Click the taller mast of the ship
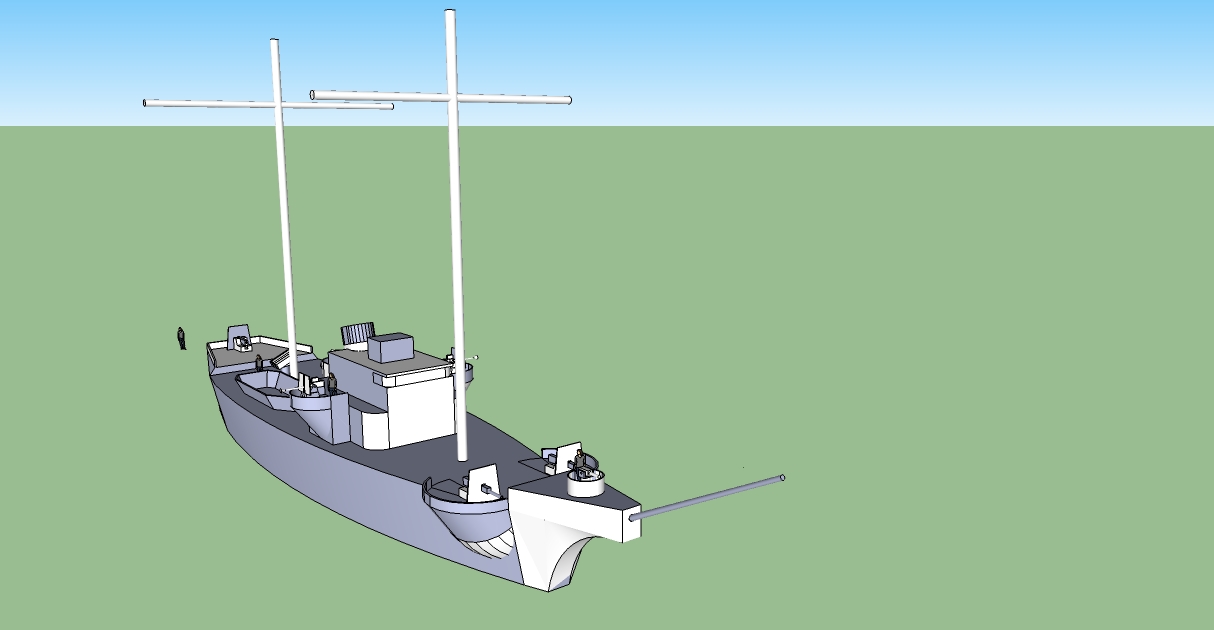This screenshot has height=630, width=1214. [456, 250]
